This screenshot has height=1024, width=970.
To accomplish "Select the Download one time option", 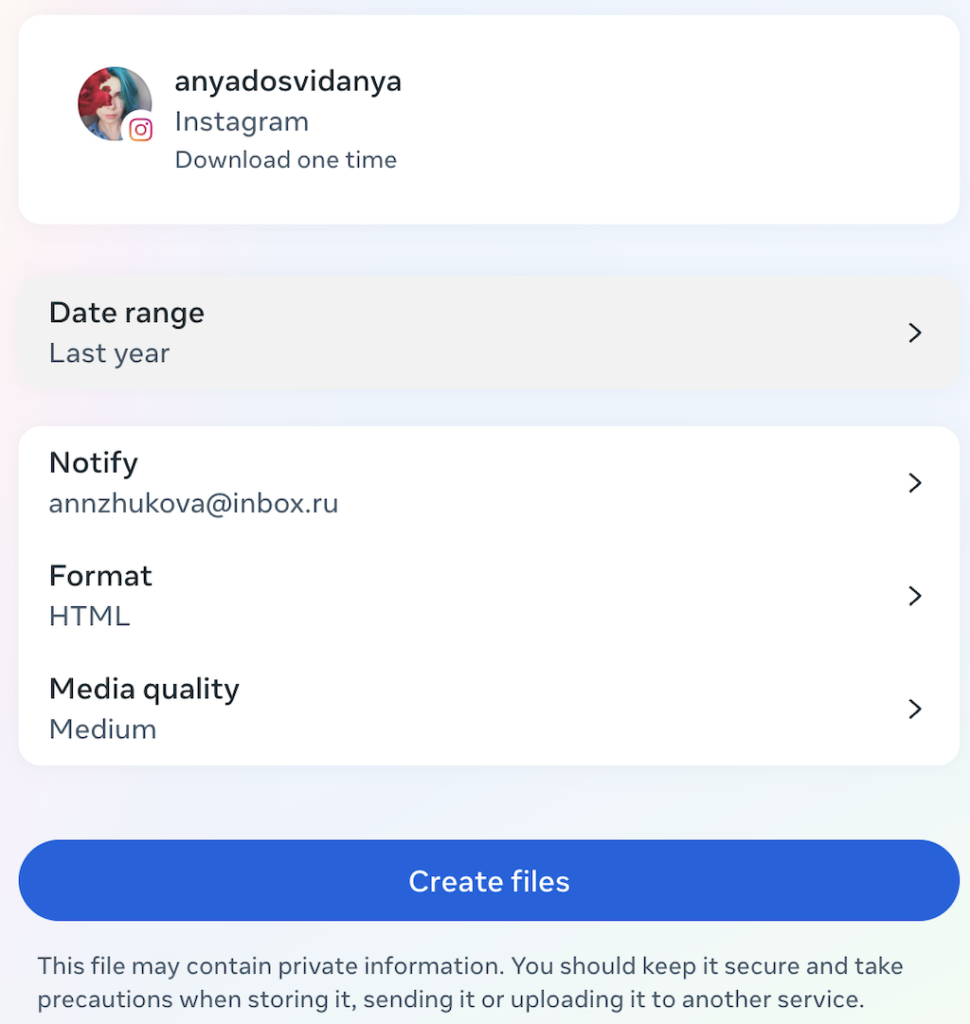I will [286, 159].
